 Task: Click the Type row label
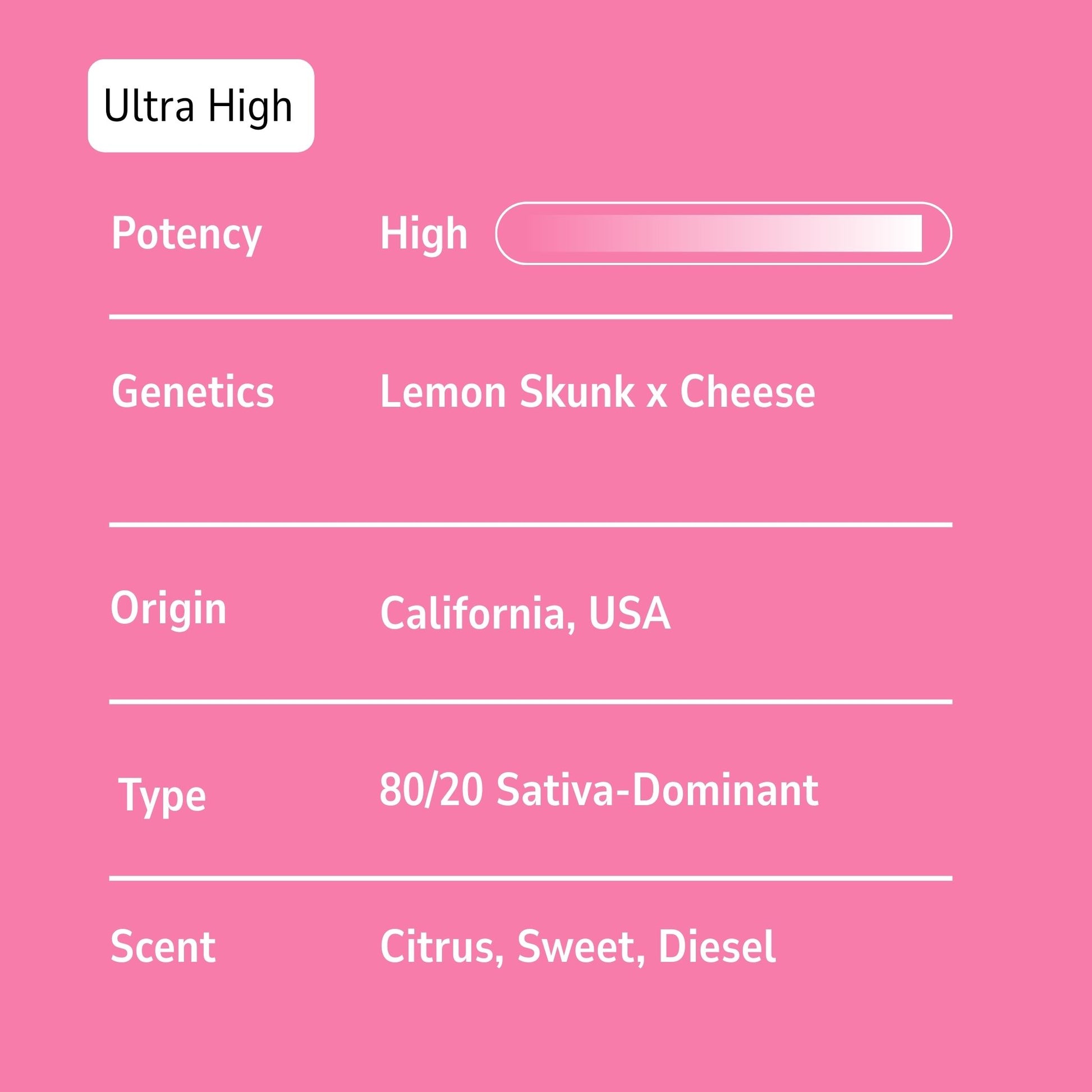tap(162, 796)
